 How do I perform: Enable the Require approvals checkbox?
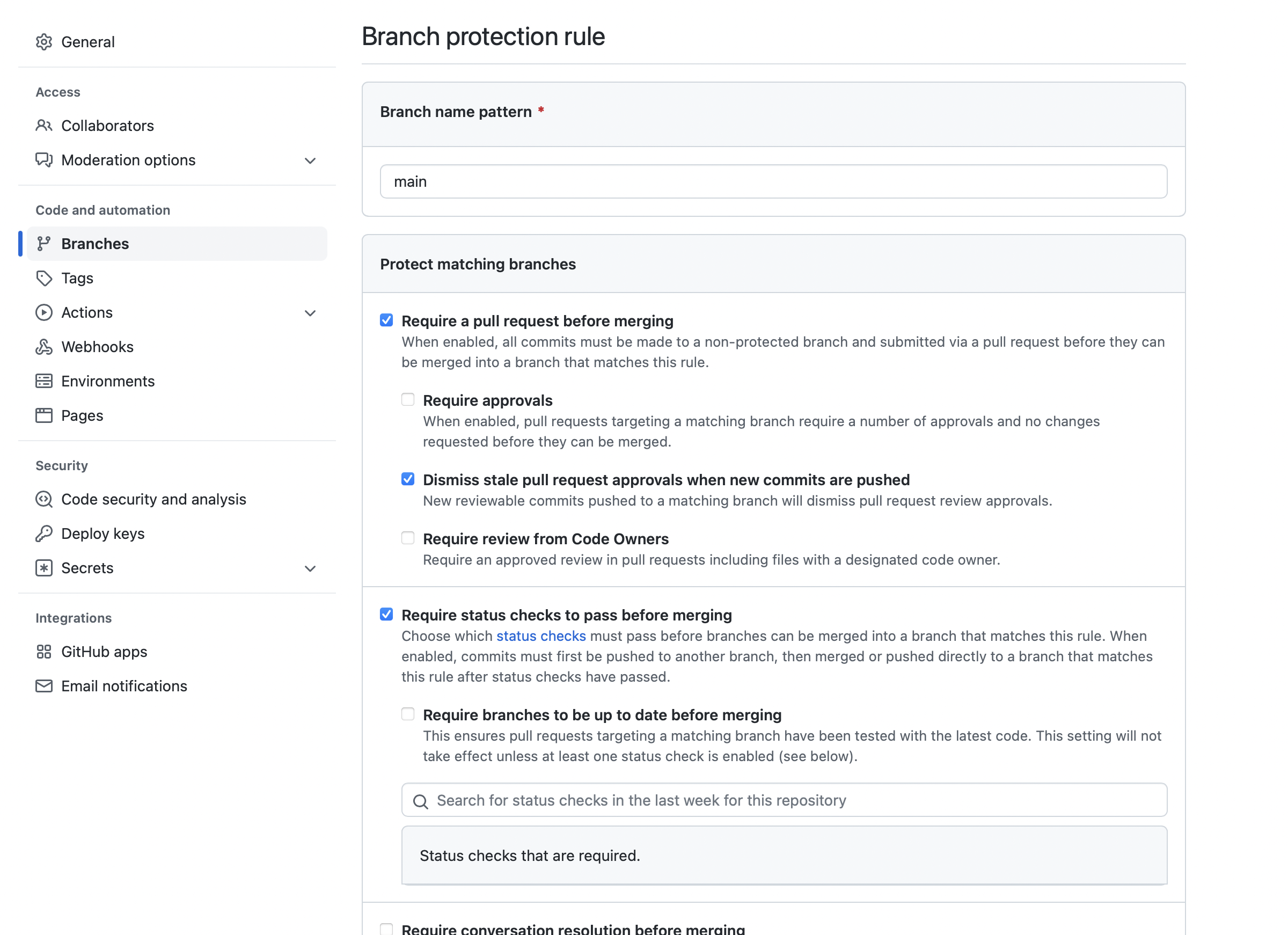point(408,400)
